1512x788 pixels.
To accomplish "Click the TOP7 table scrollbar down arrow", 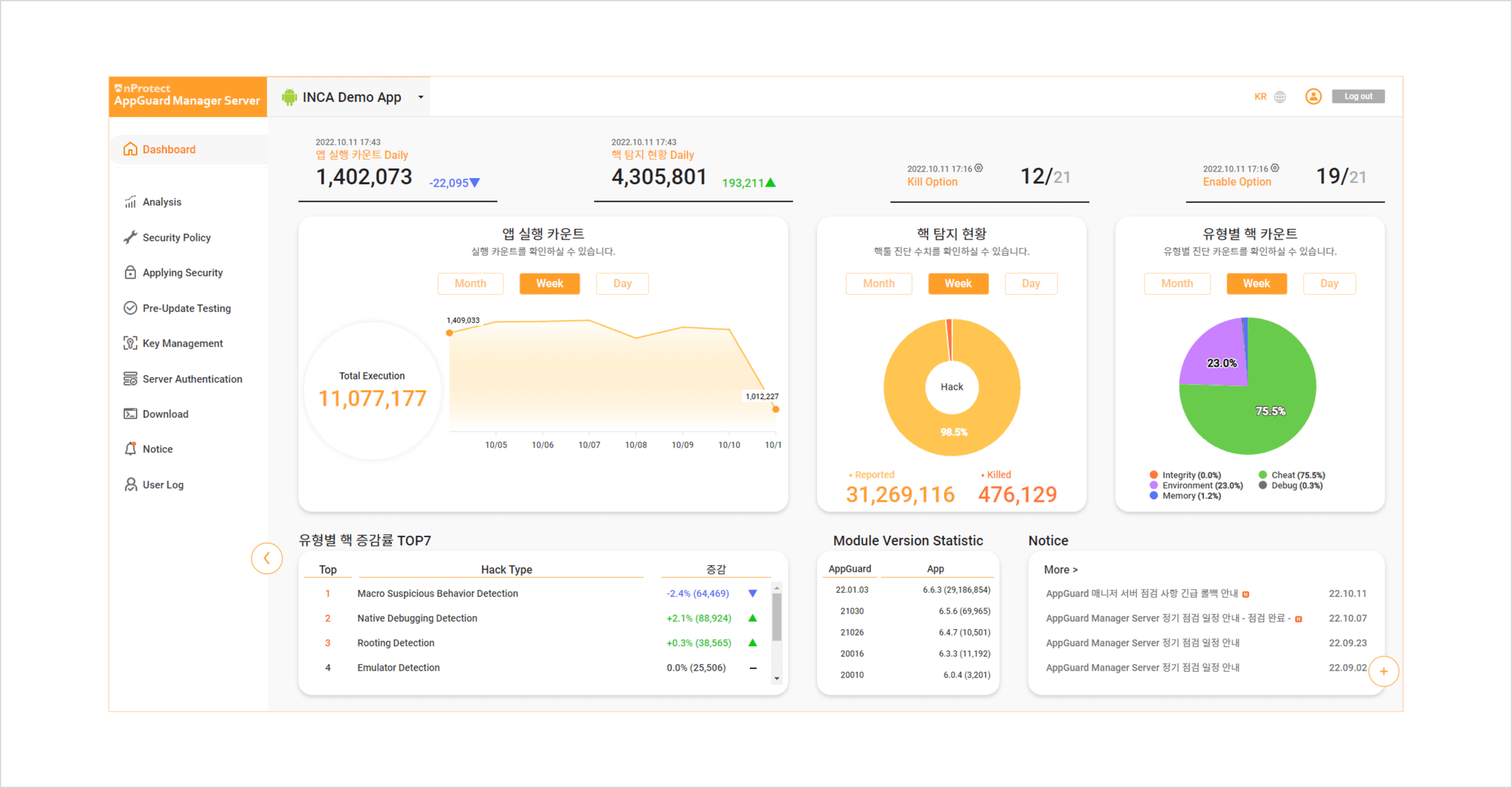I will click(777, 679).
